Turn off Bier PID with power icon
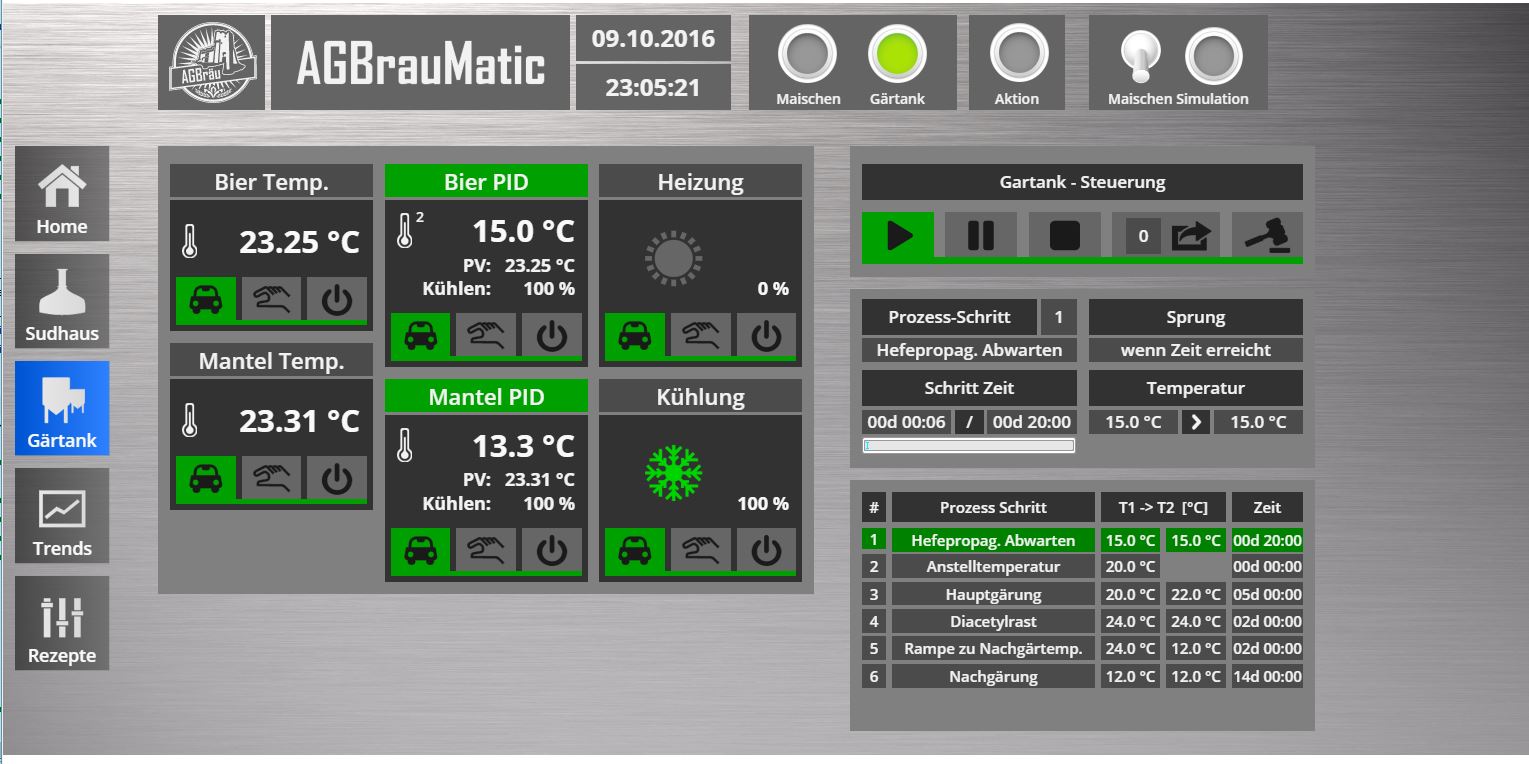Screen dimensions: 1529x764 (x=551, y=336)
